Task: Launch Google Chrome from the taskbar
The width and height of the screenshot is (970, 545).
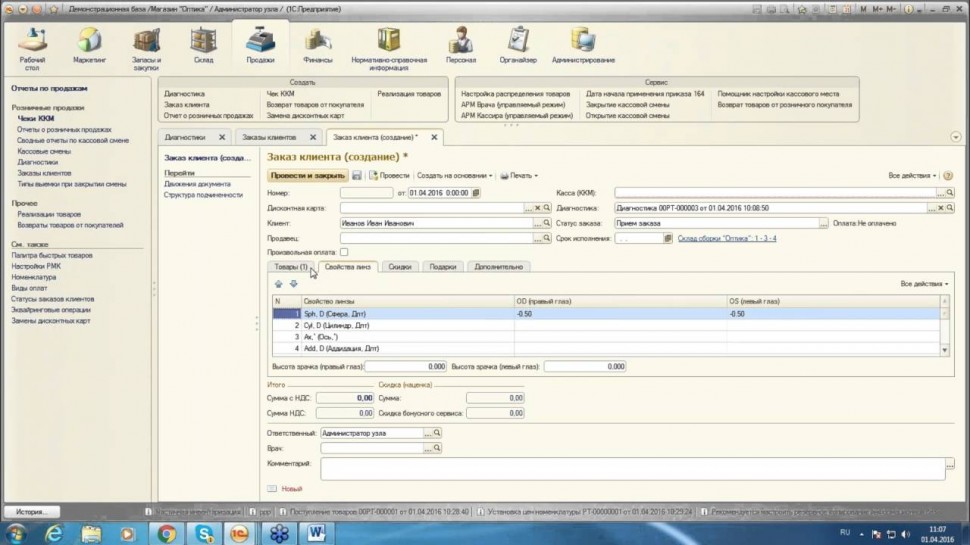Action: 166,533
